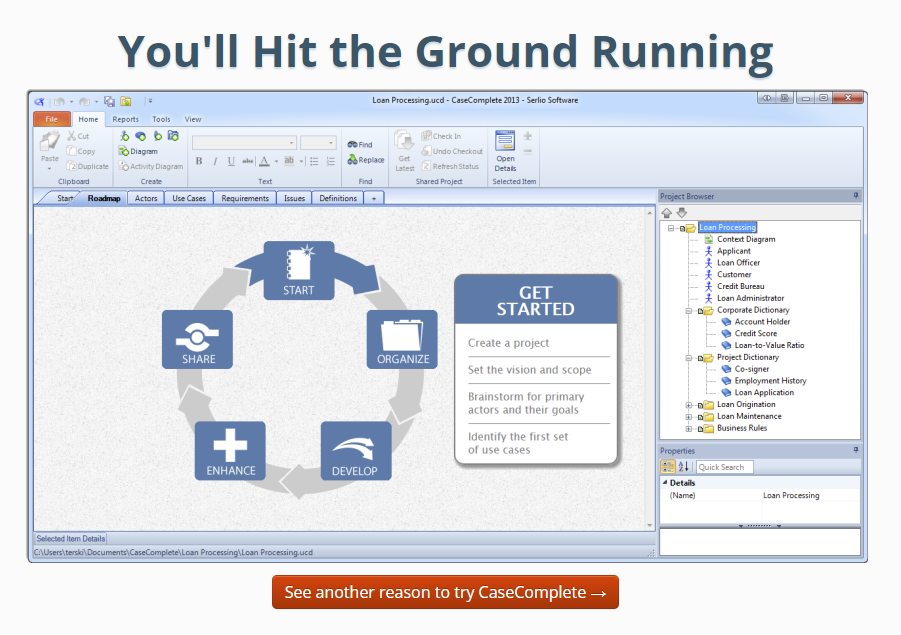Click Refresh Status in Shared Project
This screenshot has height=635, width=901.
tap(450, 166)
